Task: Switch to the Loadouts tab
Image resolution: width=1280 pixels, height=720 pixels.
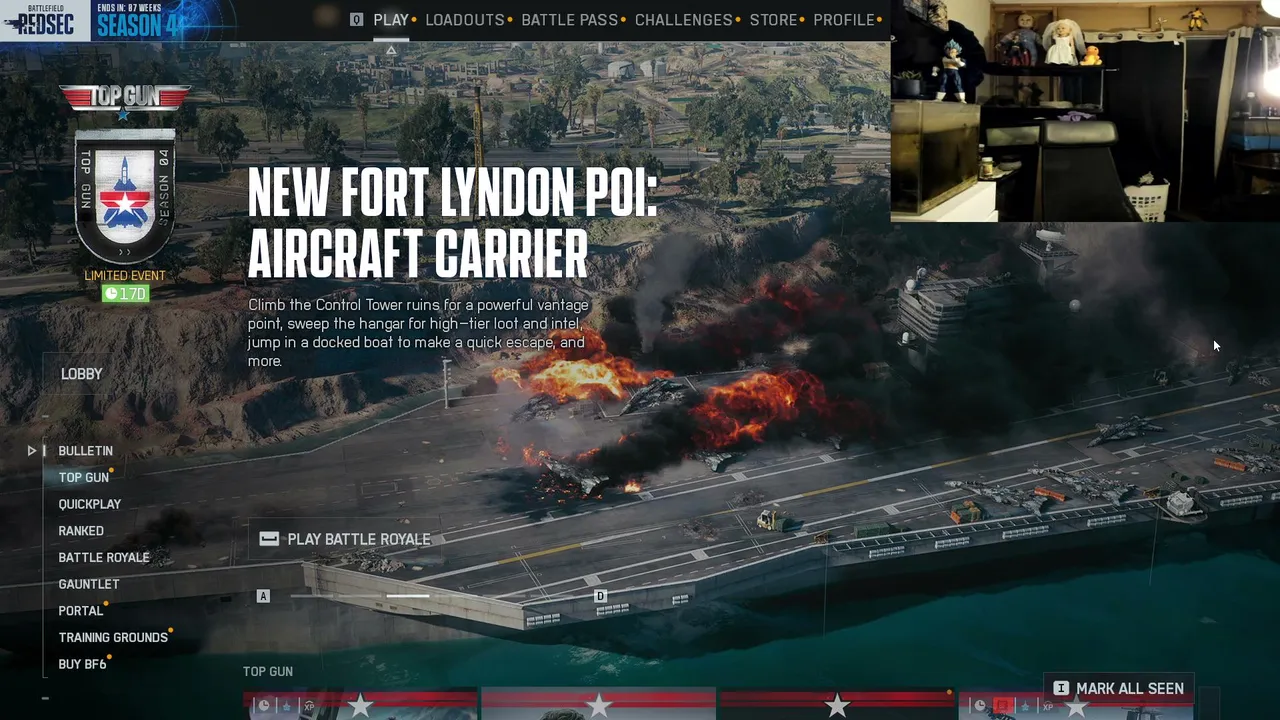Action: 465,20
